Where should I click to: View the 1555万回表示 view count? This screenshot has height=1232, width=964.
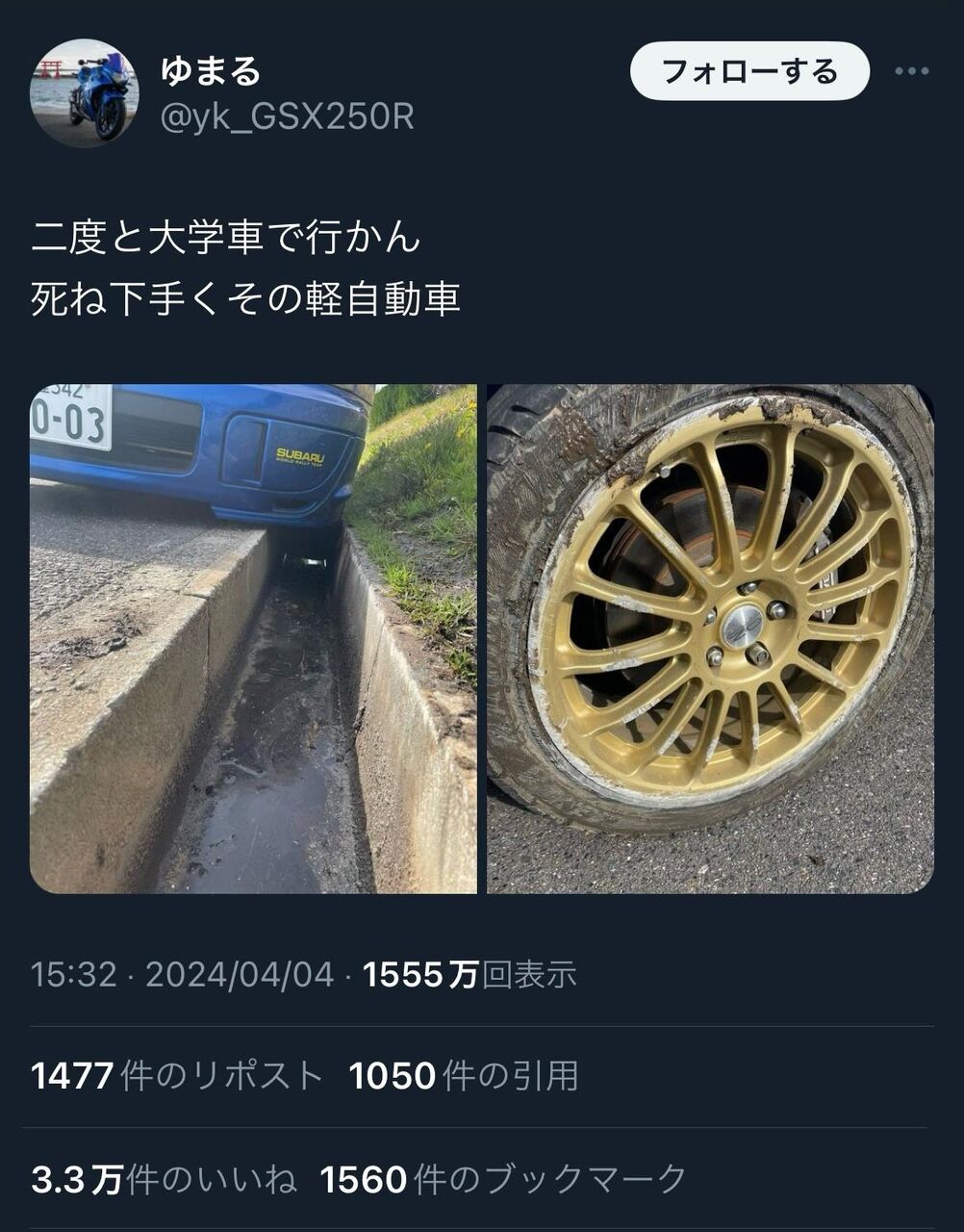coord(469,975)
